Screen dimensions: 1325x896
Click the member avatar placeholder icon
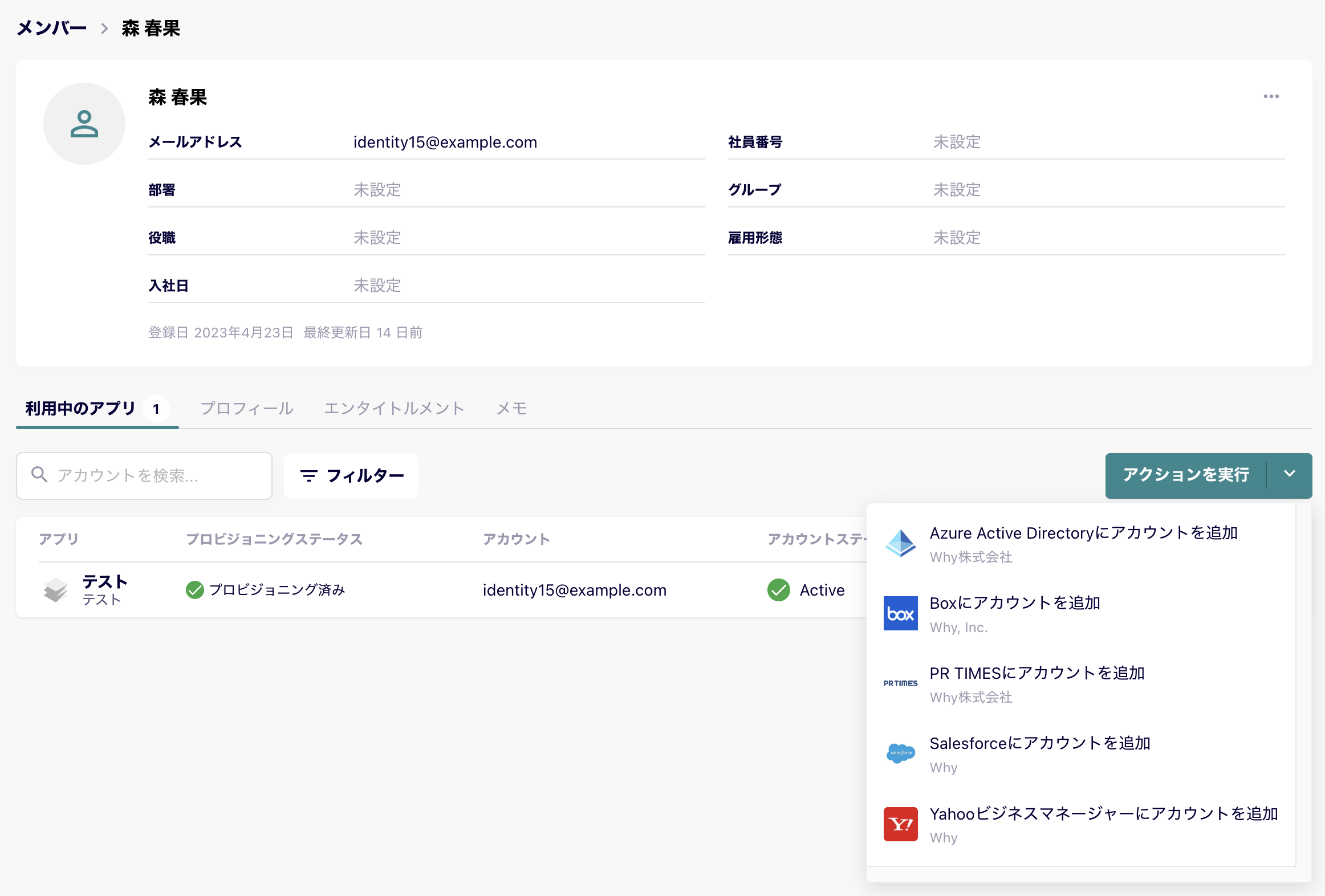[84, 124]
